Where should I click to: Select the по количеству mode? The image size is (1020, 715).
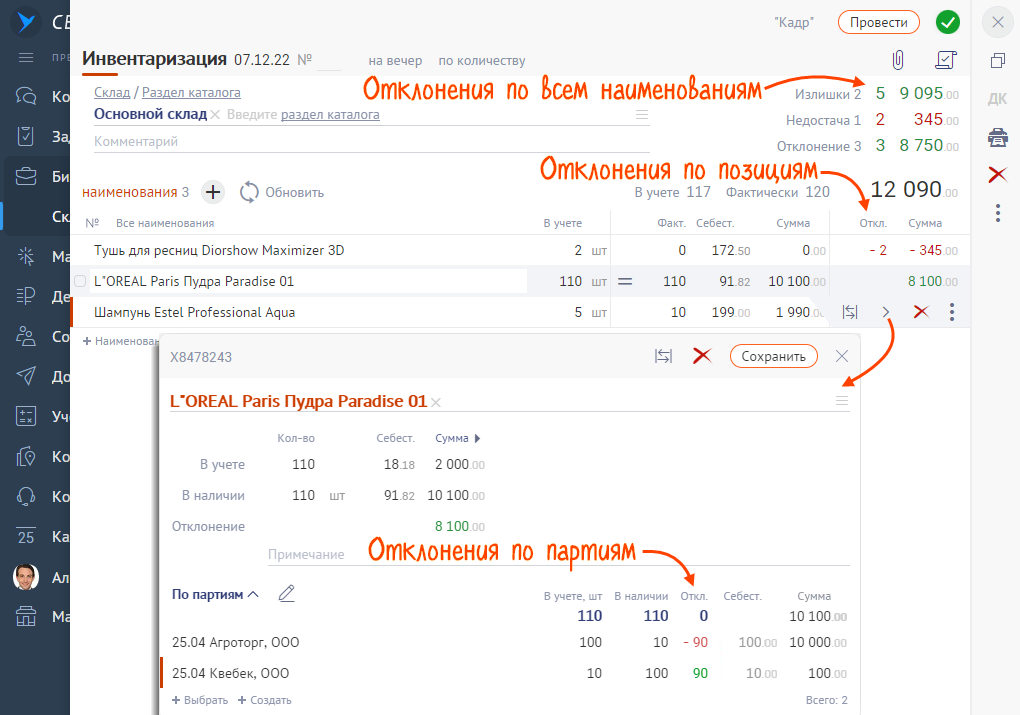[x=481, y=61]
